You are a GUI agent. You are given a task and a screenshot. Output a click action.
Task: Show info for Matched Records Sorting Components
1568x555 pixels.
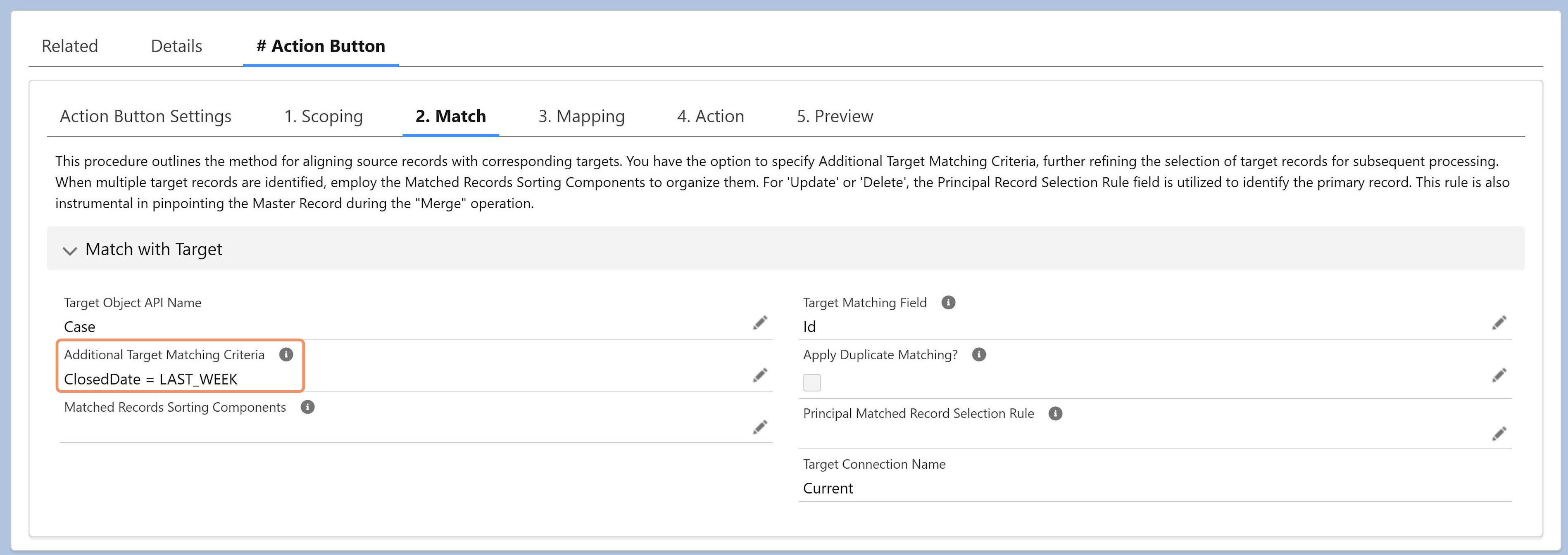click(308, 407)
